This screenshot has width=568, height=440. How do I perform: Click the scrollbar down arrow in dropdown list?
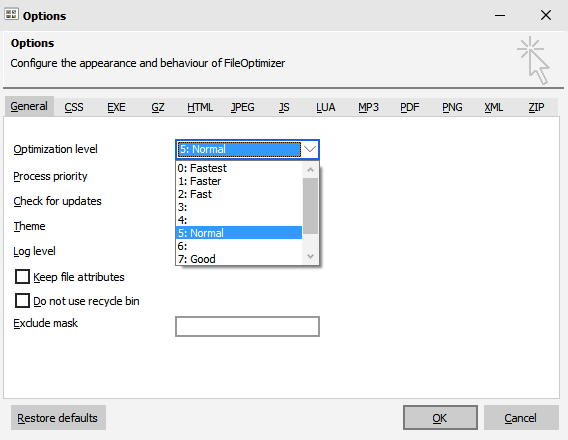pyautogui.click(x=310, y=256)
